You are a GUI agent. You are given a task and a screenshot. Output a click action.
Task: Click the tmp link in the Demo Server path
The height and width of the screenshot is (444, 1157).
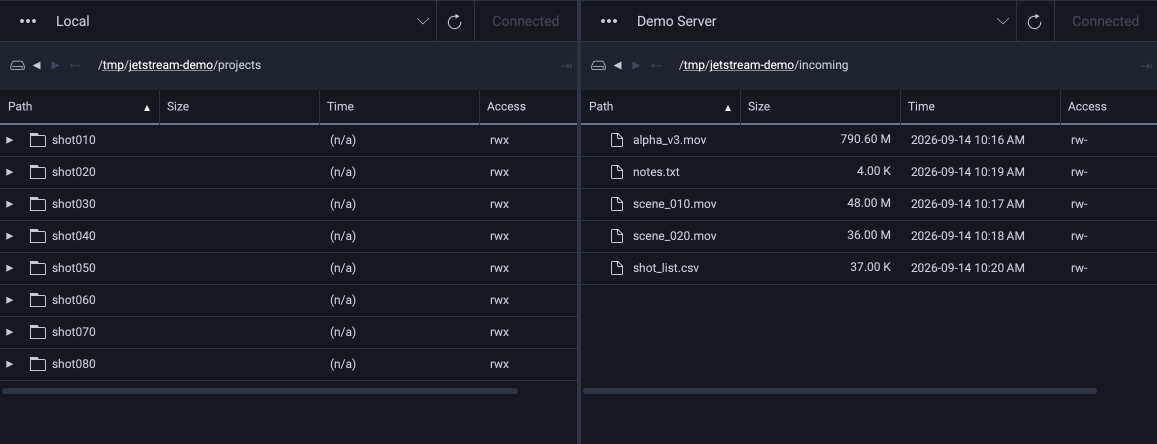[x=694, y=65]
